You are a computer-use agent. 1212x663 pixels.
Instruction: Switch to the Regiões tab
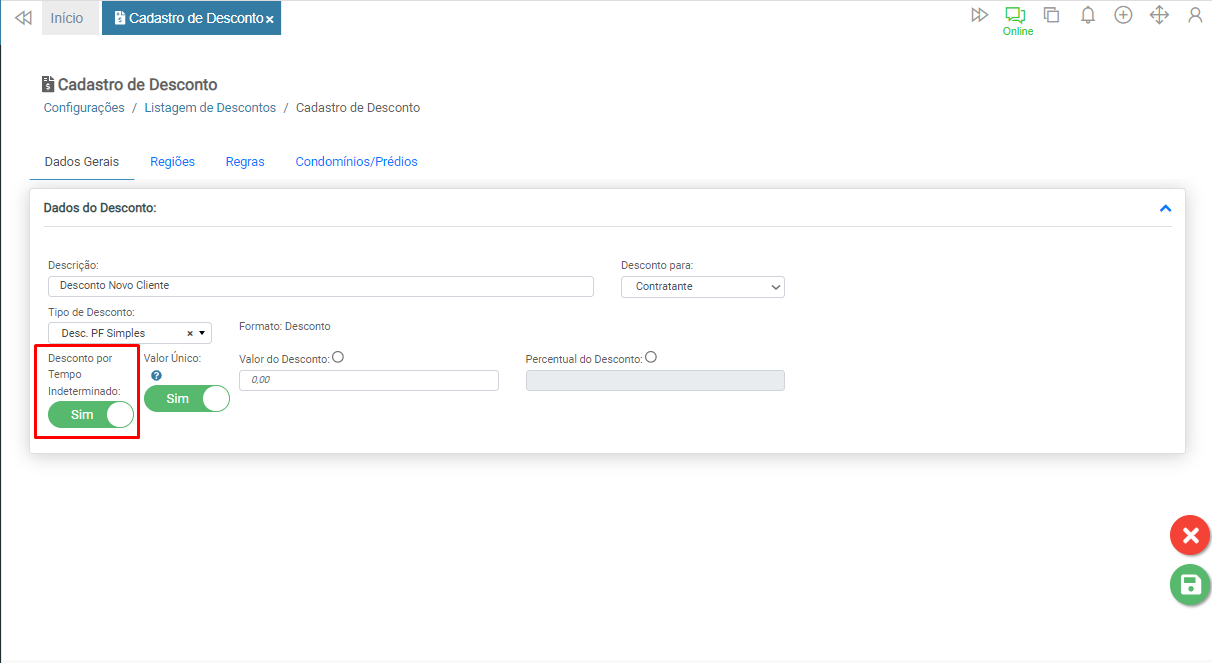pyautogui.click(x=172, y=161)
